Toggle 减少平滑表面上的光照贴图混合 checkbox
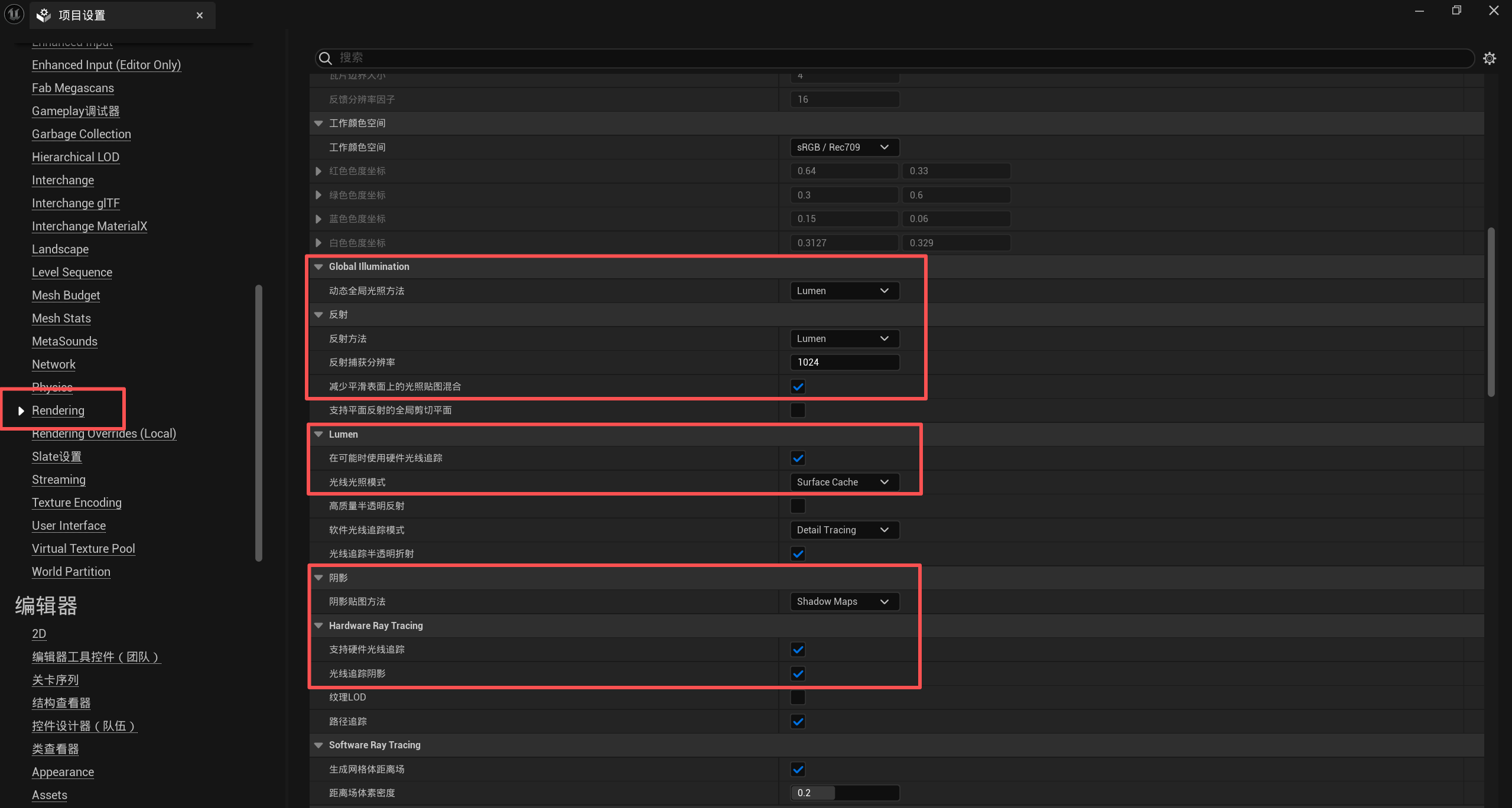Viewport: 1512px width, 808px height. 798,386
